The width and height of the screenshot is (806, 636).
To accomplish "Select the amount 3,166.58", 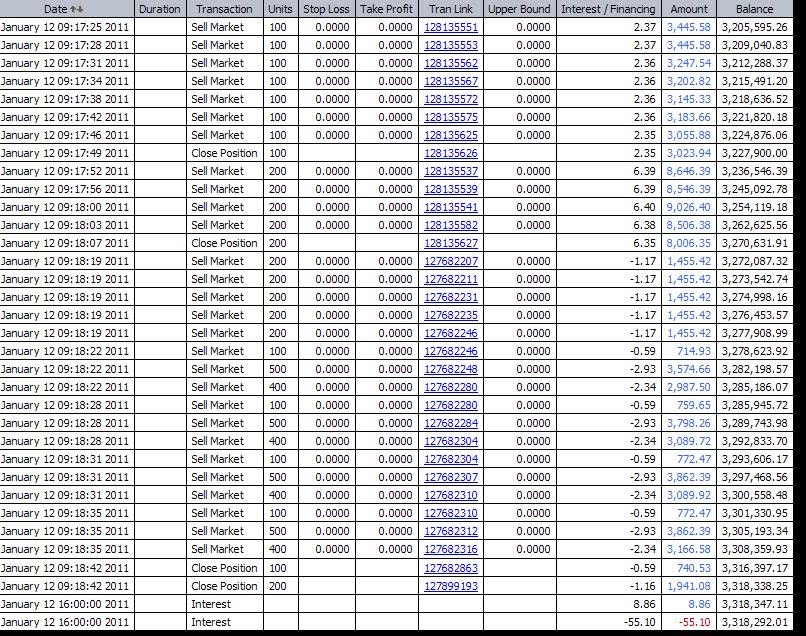I will (x=689, y=549).
